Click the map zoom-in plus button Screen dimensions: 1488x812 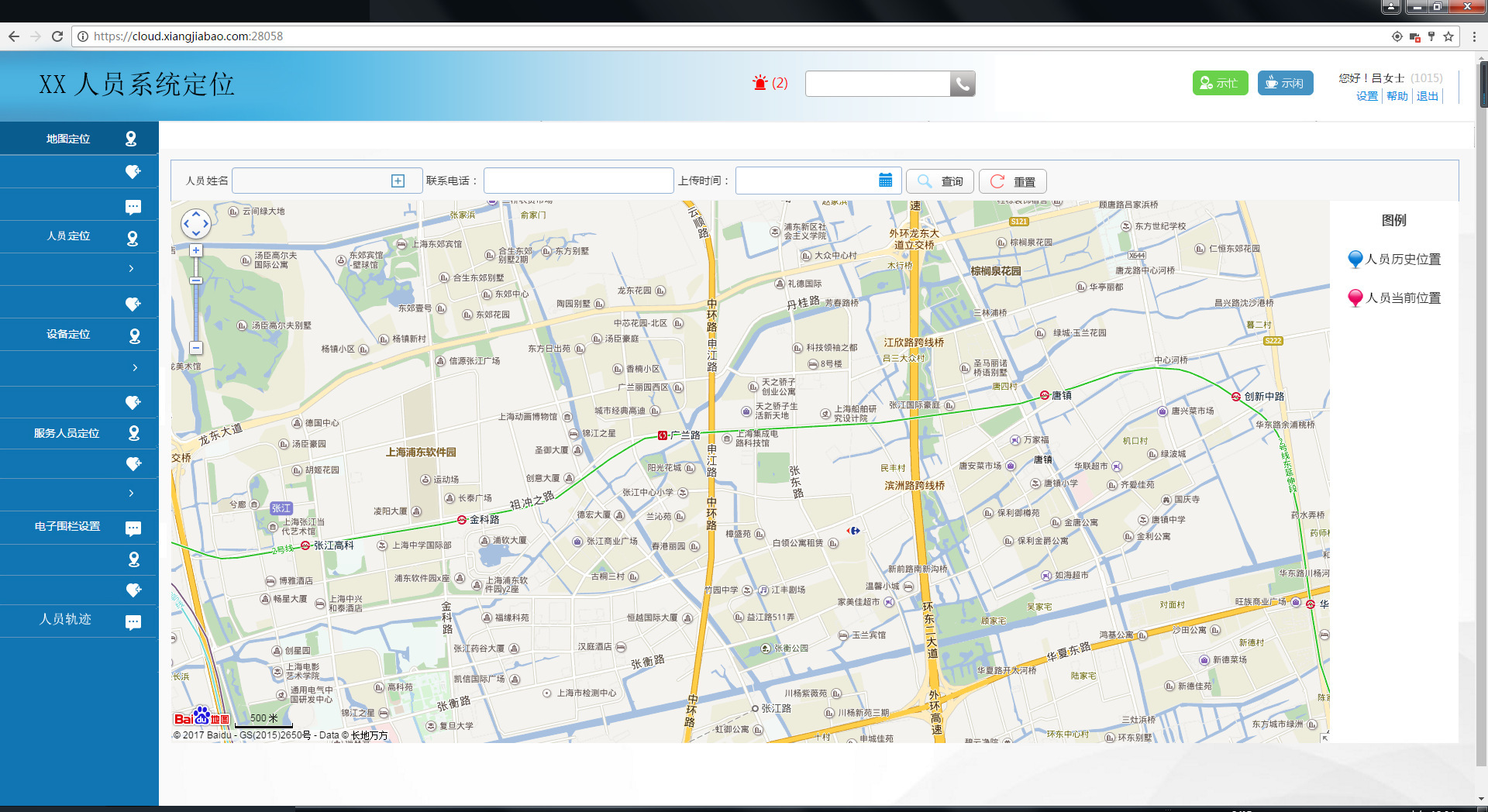pos(196,250)
